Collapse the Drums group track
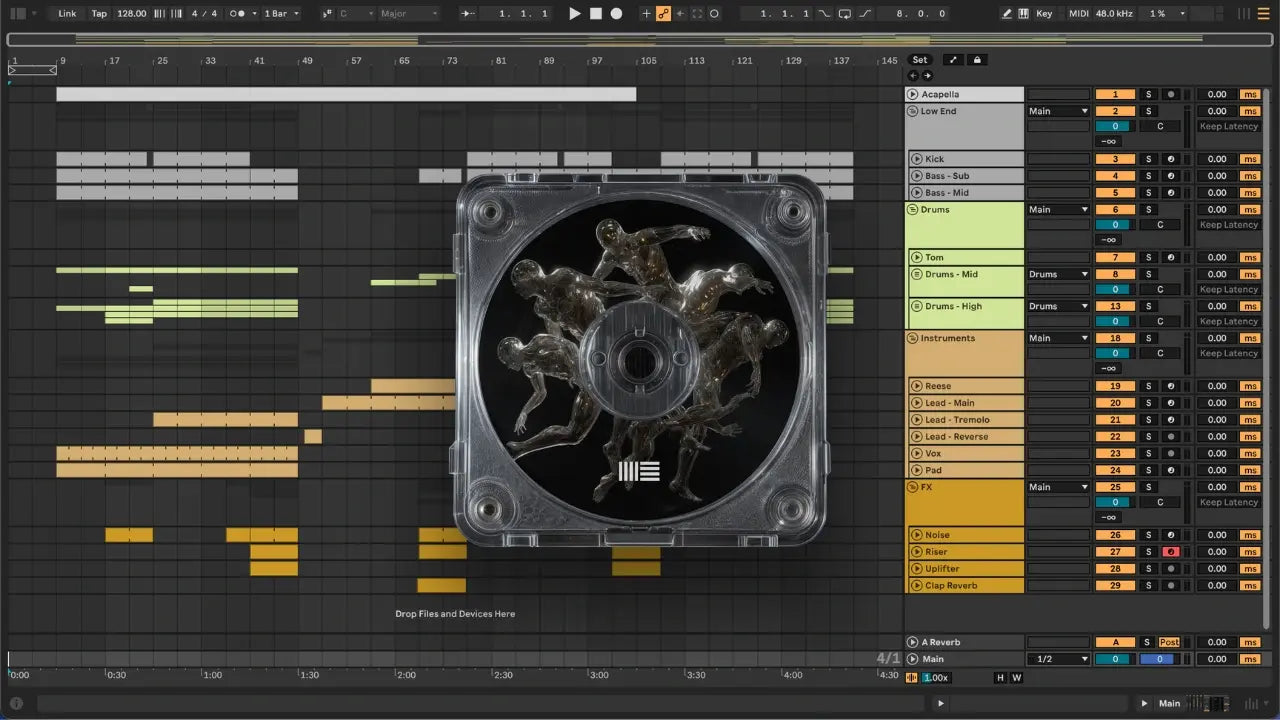 tap(913, 210)
